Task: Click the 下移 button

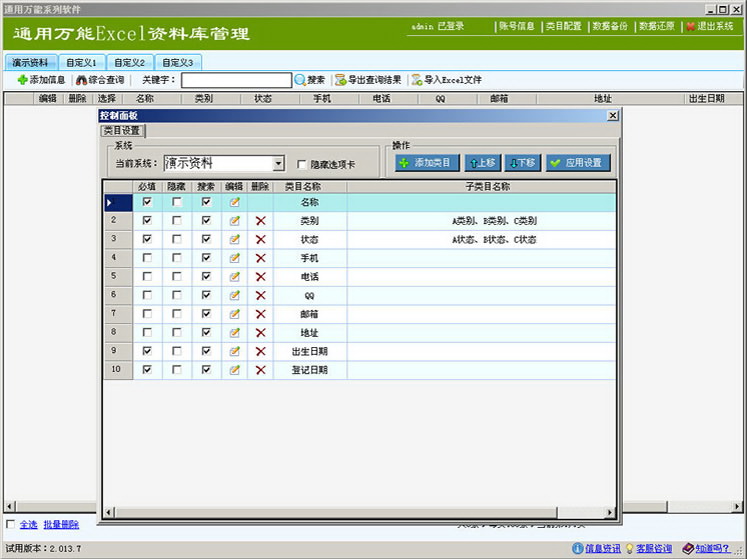Action: 523,163
